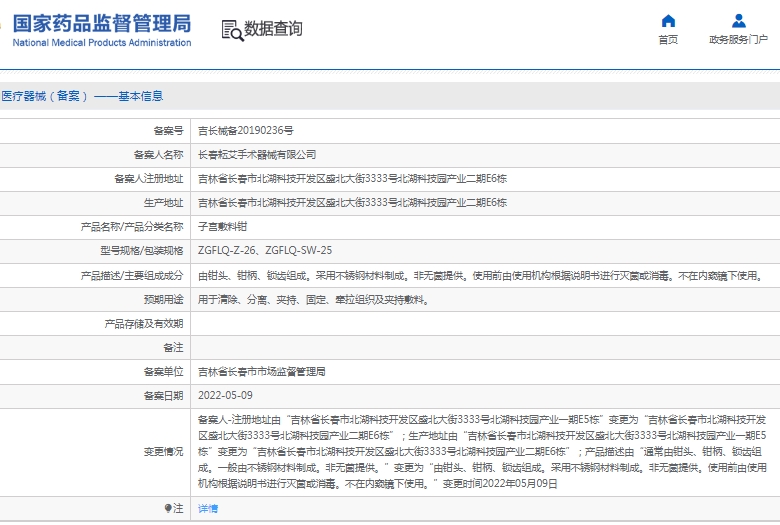Click the 生产地址 row label
The width and height of the screenshot is (780, 525).
[x=163, y=203]
